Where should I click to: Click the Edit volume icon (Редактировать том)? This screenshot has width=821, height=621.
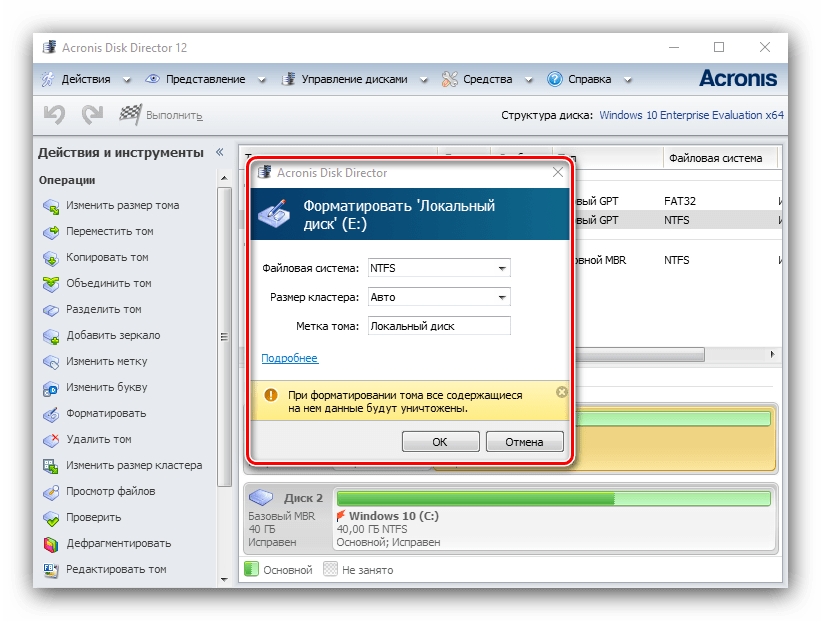[51, 570]
